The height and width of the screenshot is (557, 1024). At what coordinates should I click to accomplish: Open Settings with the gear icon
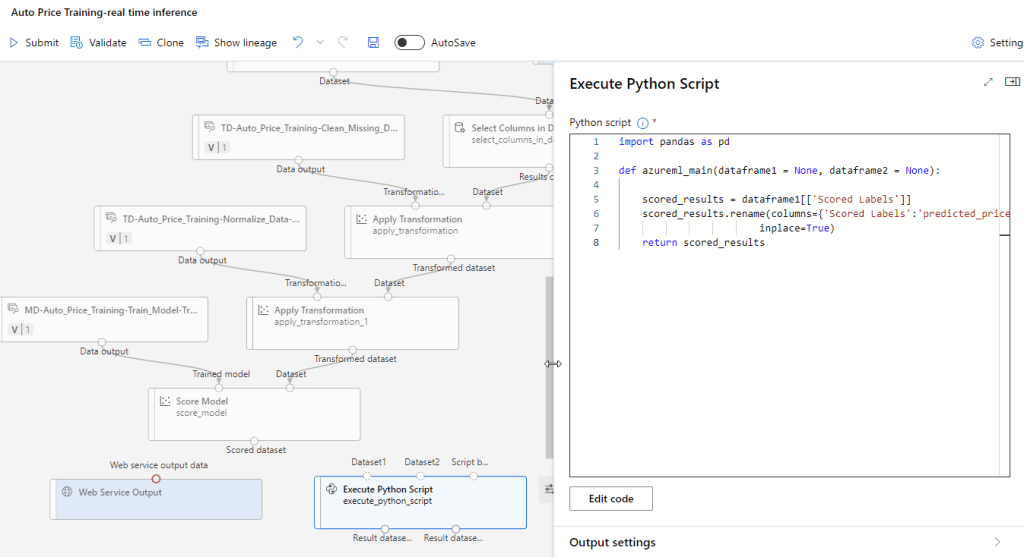point(978,43)
